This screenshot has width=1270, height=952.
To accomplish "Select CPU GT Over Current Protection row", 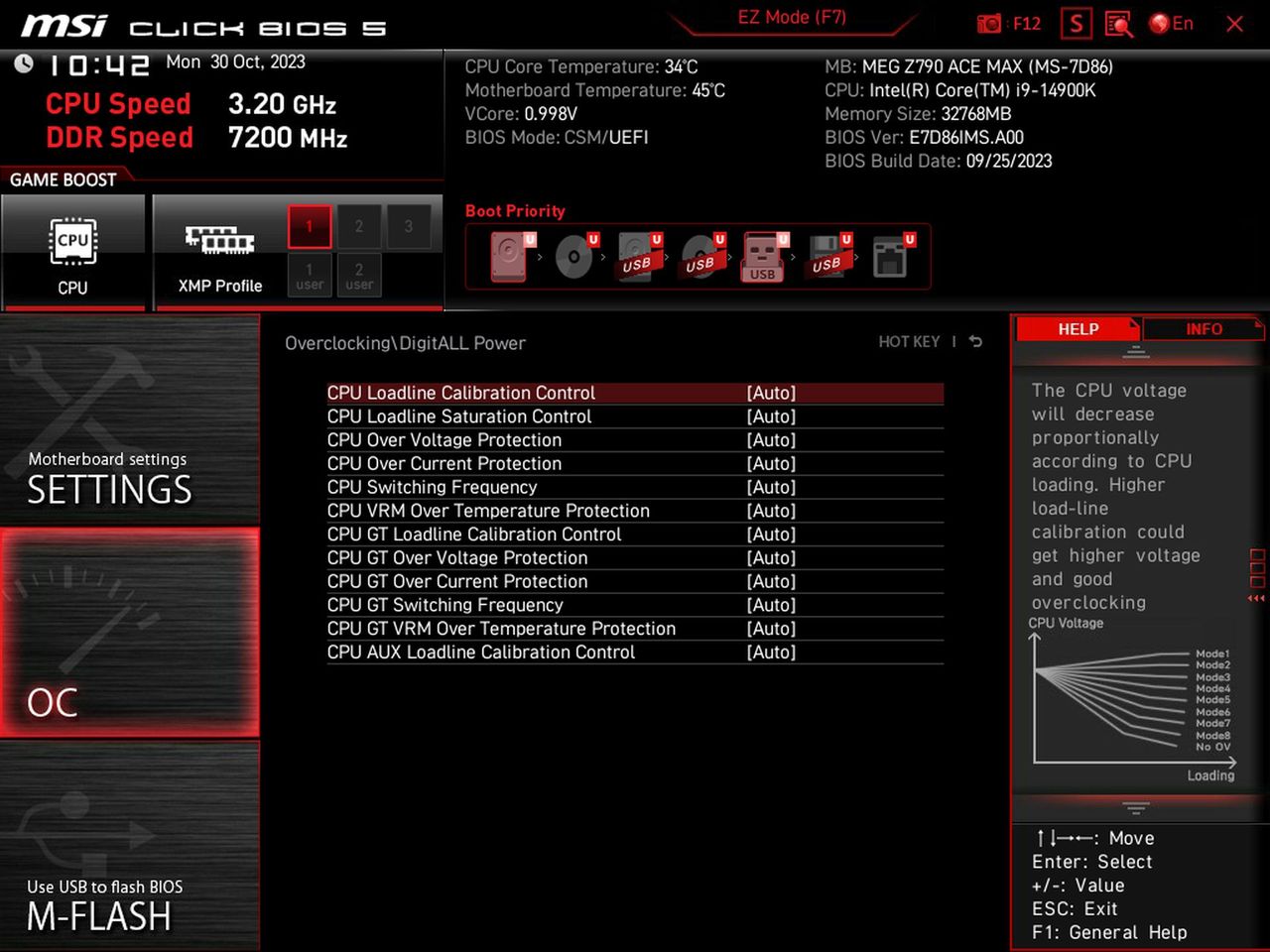I will (x=635, y=582).
